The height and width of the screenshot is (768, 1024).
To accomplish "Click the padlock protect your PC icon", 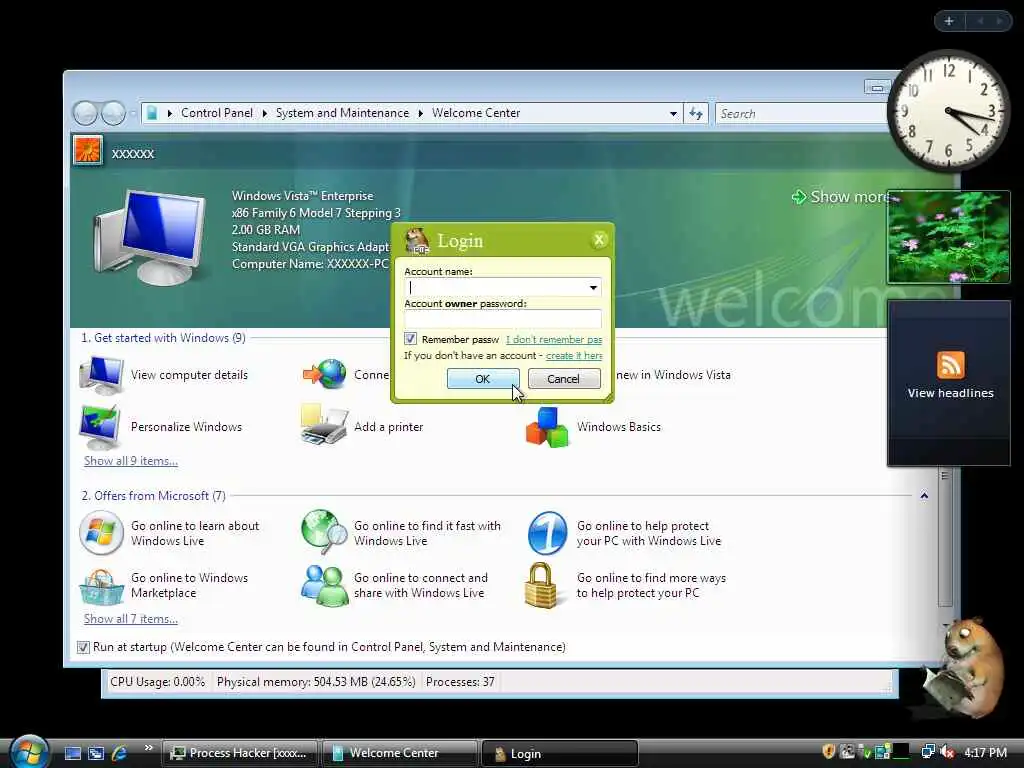I will pos(541,585).
